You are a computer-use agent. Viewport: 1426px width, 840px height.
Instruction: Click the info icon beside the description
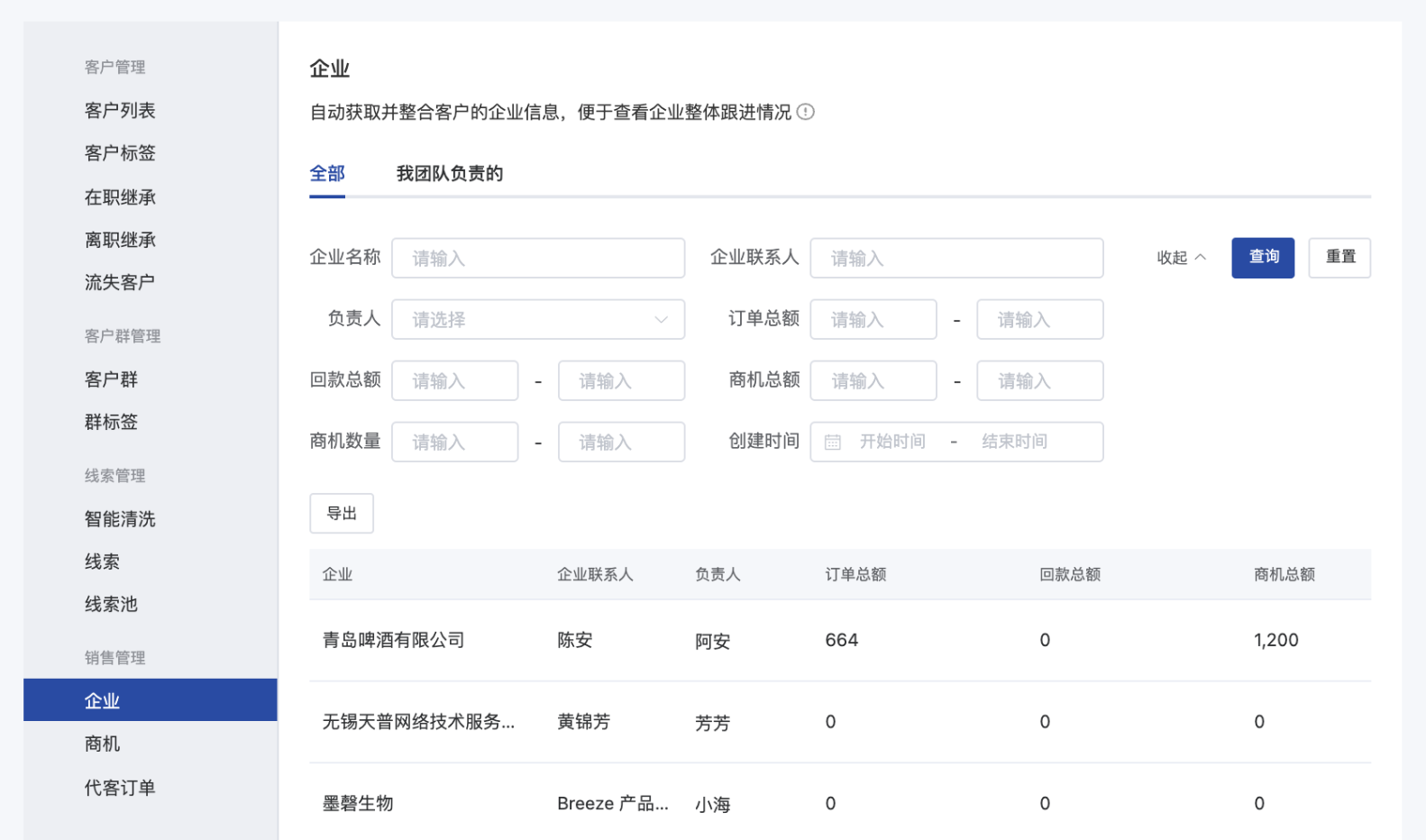[806, 112]
